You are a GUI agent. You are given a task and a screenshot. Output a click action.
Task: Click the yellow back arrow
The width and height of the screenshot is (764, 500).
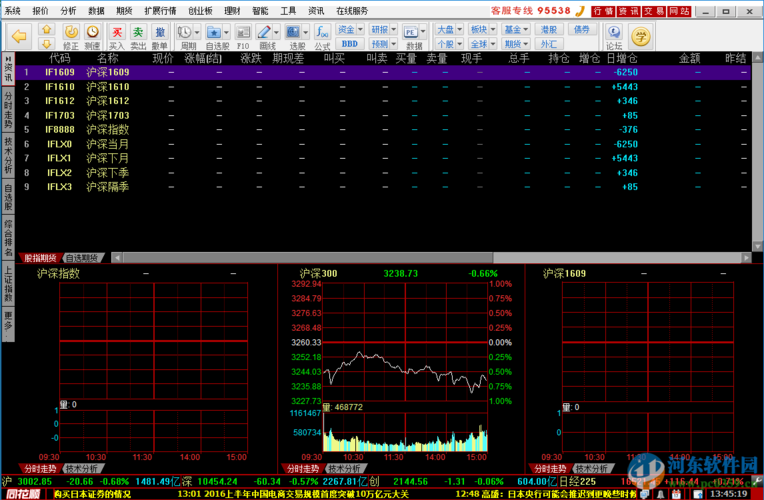[19, 36]
